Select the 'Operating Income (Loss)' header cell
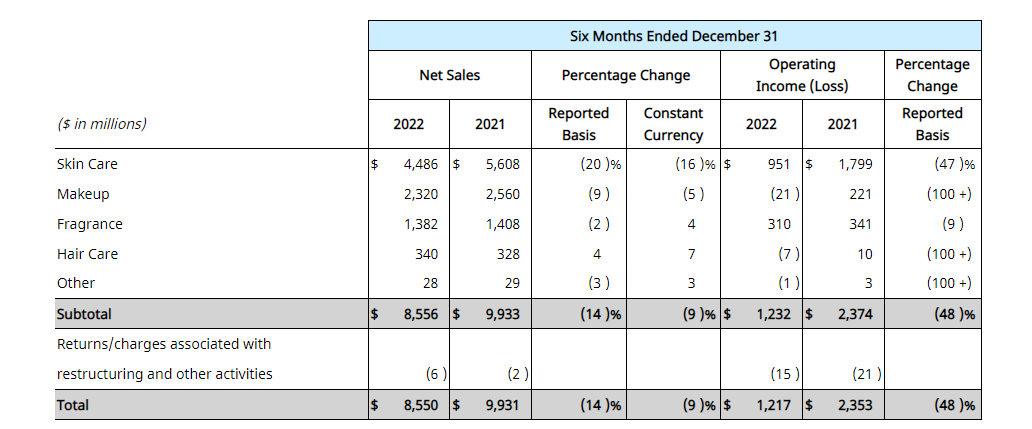 click(x=801, y=75)
